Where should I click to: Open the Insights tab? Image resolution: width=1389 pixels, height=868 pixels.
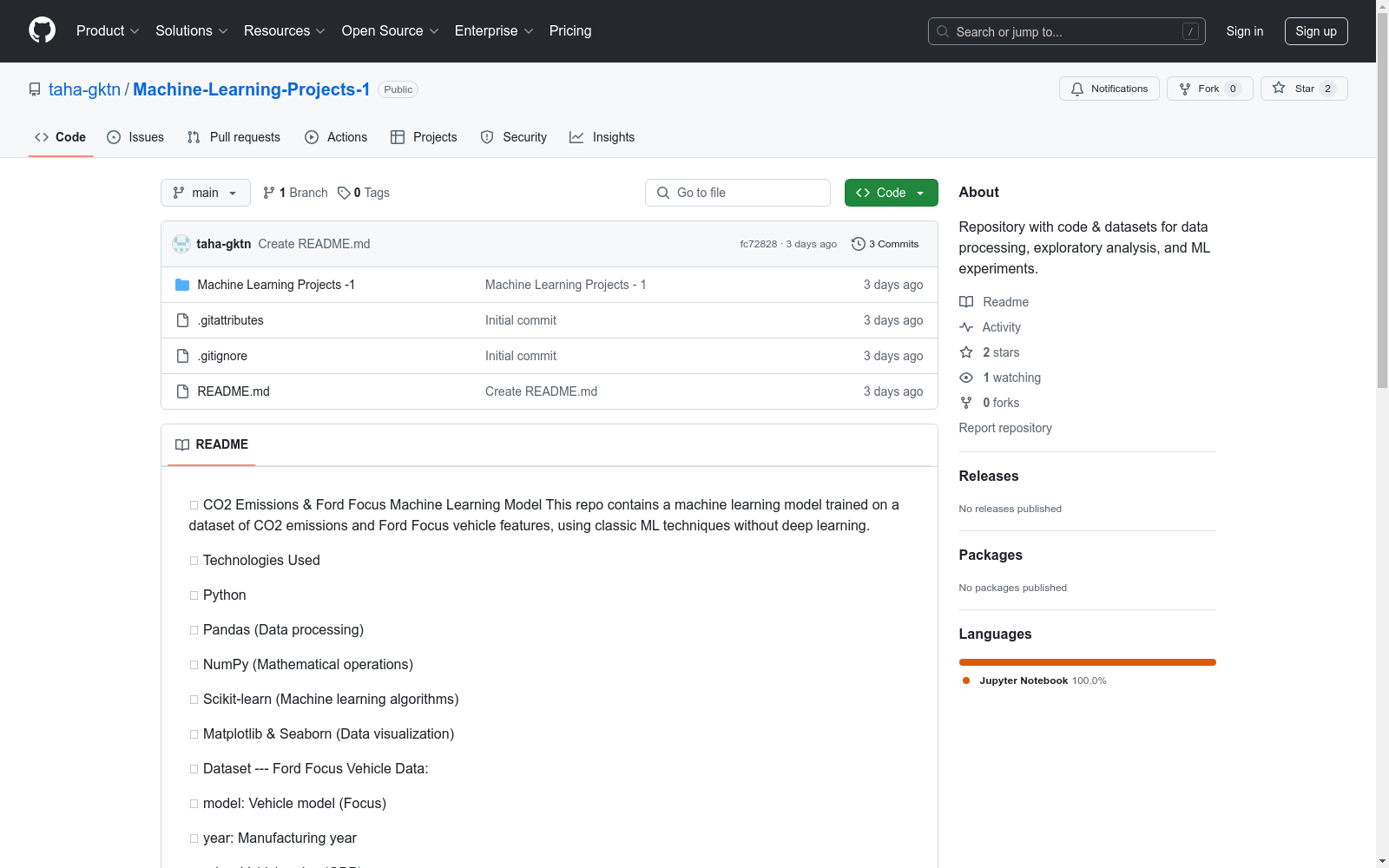(602, 137)
